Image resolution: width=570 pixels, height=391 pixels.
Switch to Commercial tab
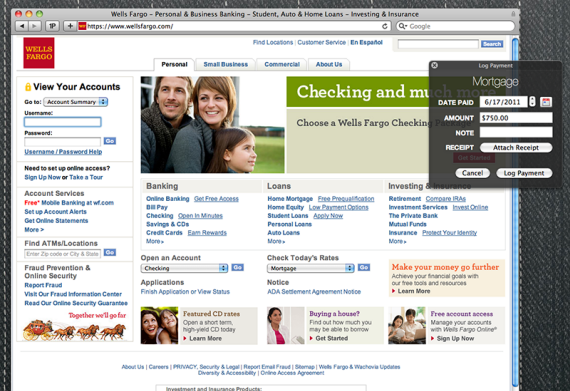(x=282, y=64)
